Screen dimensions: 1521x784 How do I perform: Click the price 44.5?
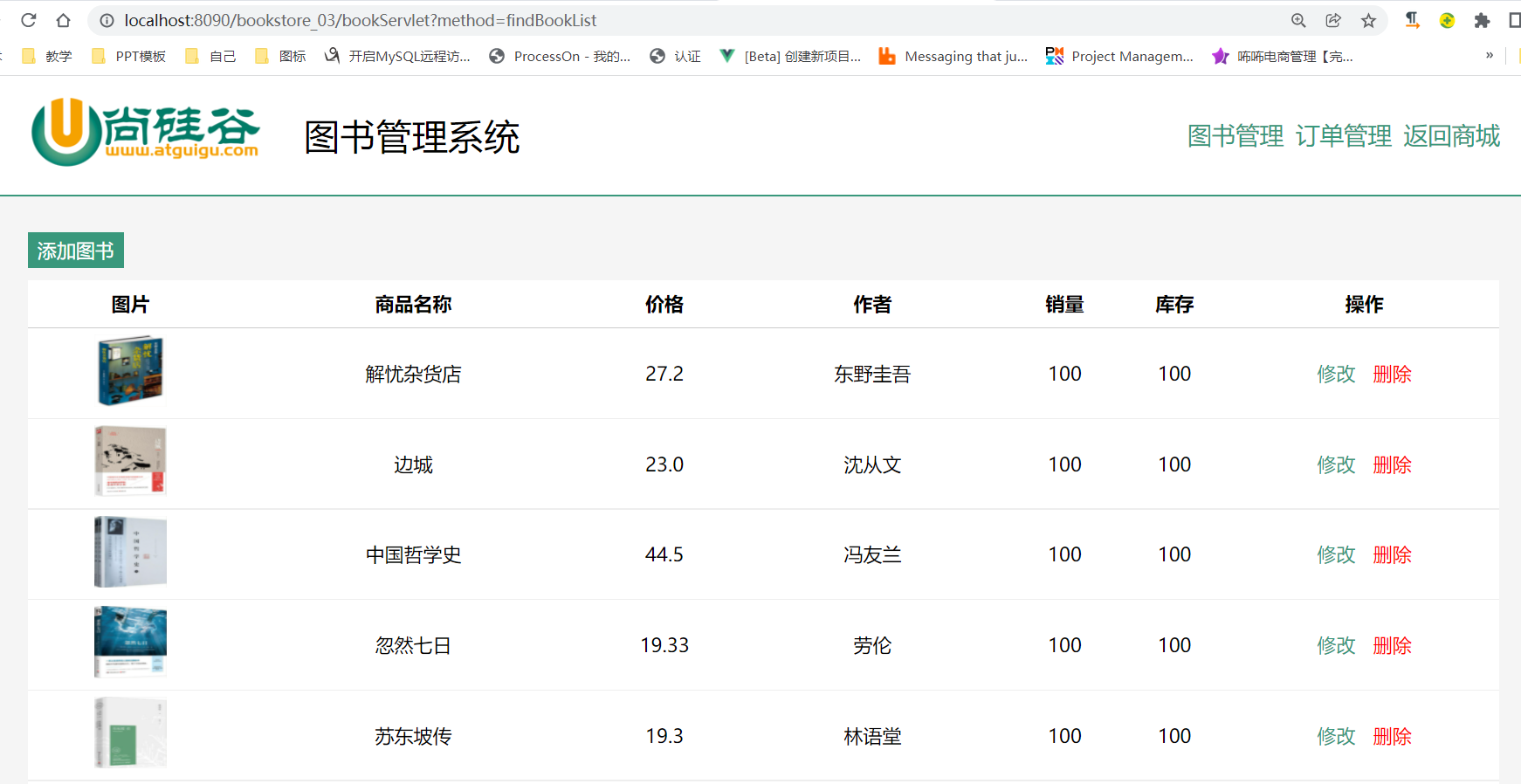click(x=664, y=554)
